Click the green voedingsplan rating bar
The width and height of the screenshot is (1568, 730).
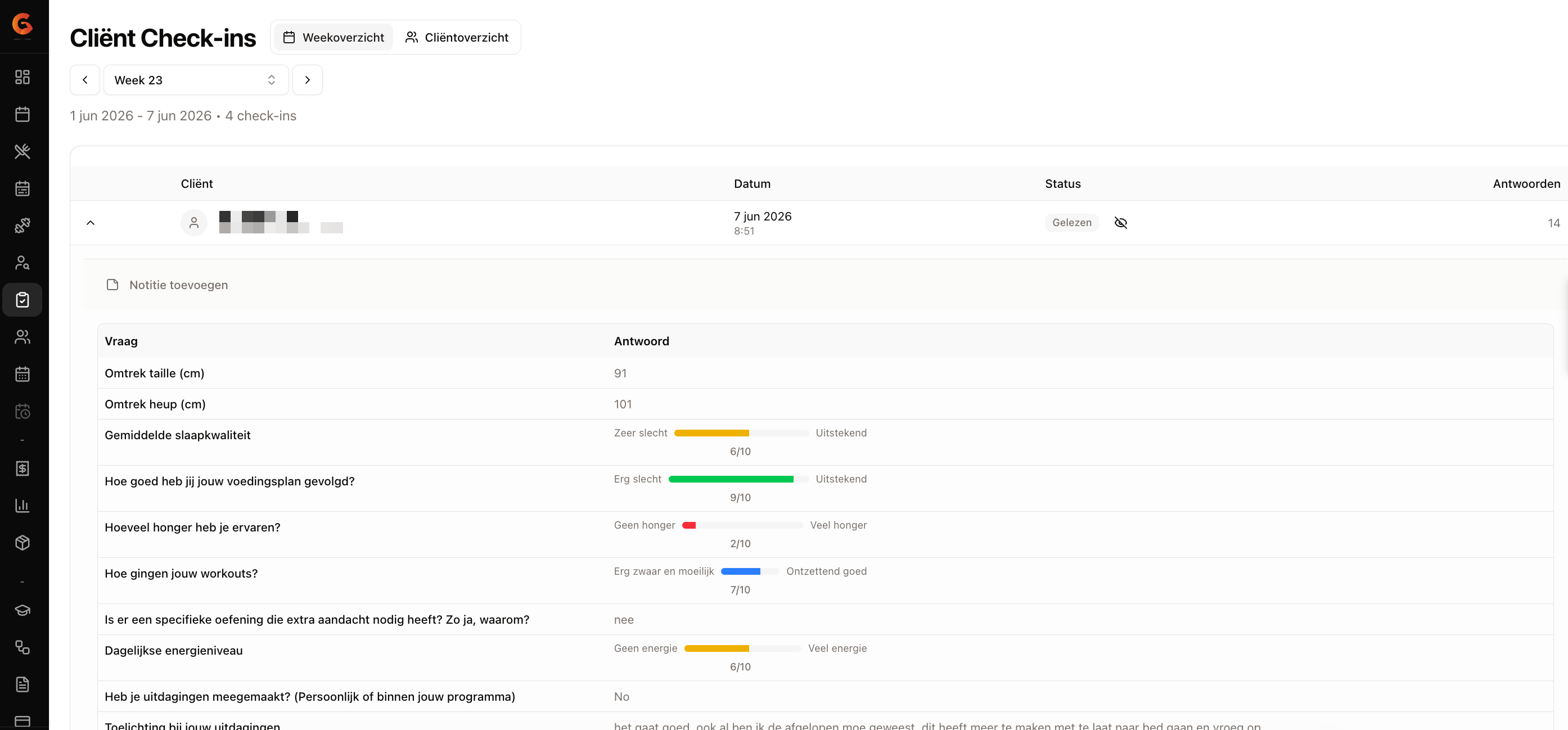(x=738, y=479)
